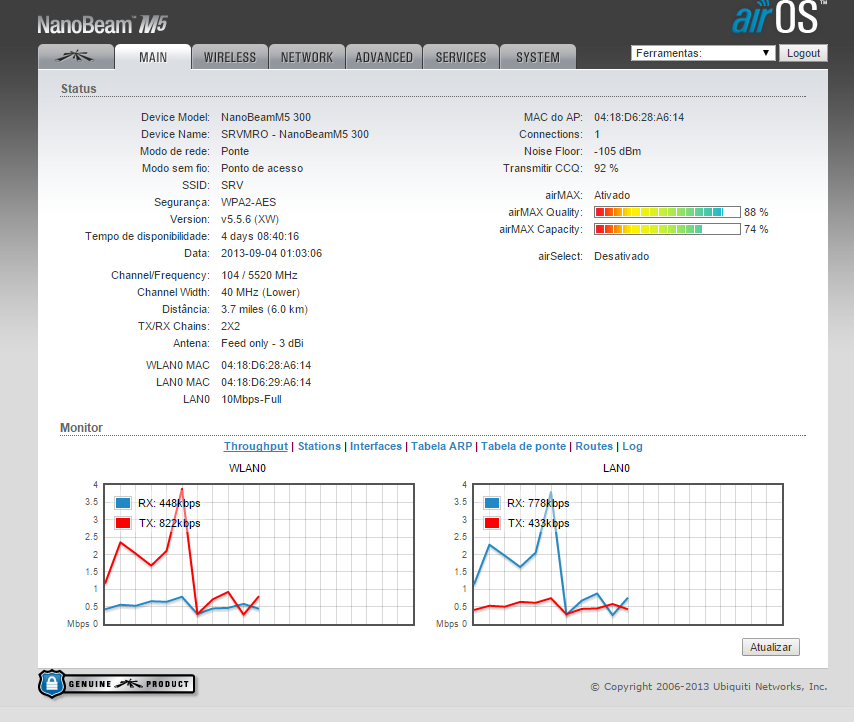
Task: Click LAN0 TX red legend swatch
Action: point(492,523)
